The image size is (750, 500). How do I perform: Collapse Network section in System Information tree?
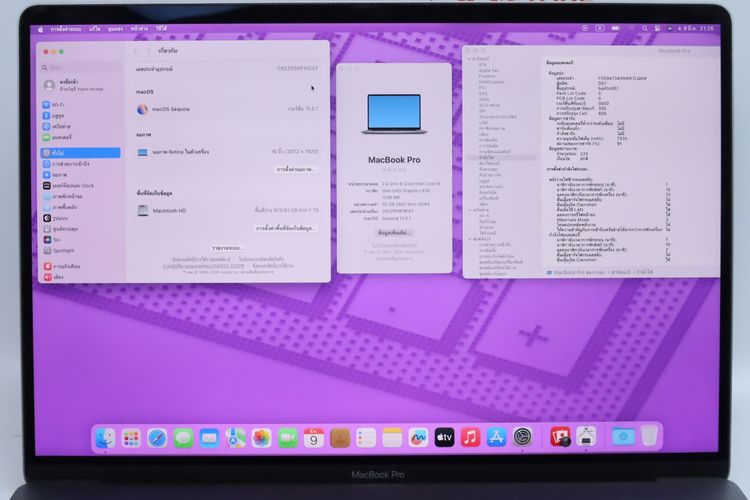[469, 210]
